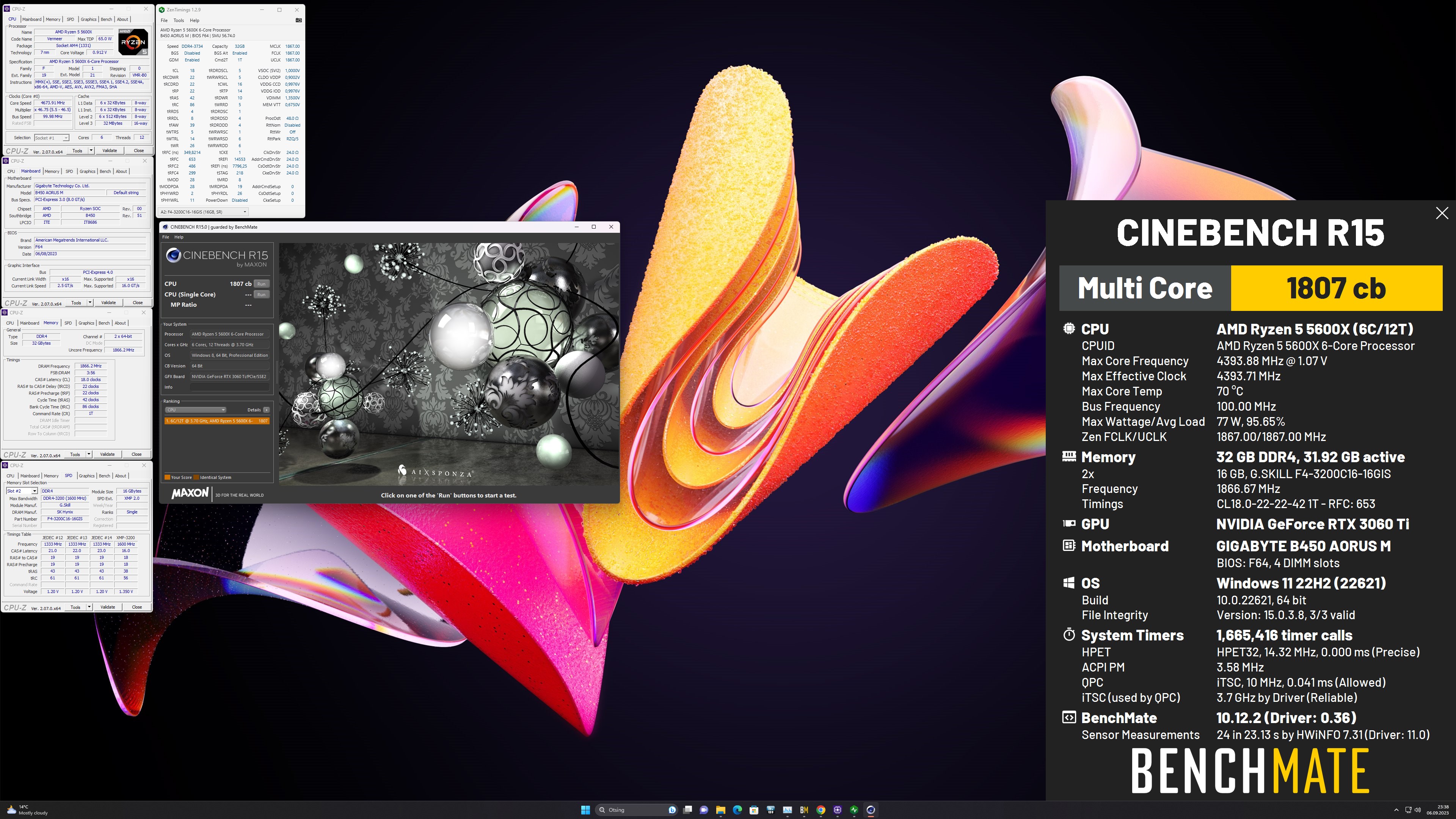The height and width of the screenshot is (819, 1456).
Task: Open the File menu in Cinebench
Action: pyautogui.click(x=166, y=237)
